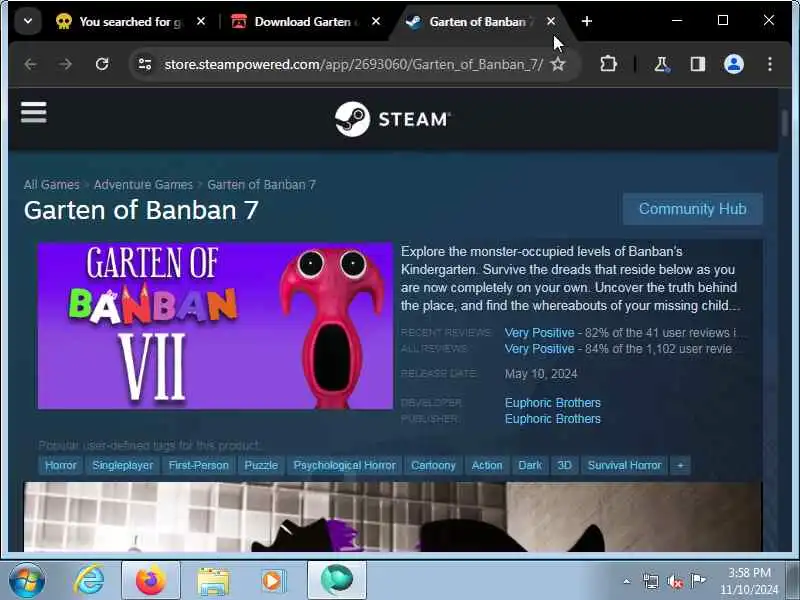Open Windows Explorer folder on taskbar
The width and height of the screenshot is (800, 600).
click(213, 581)
